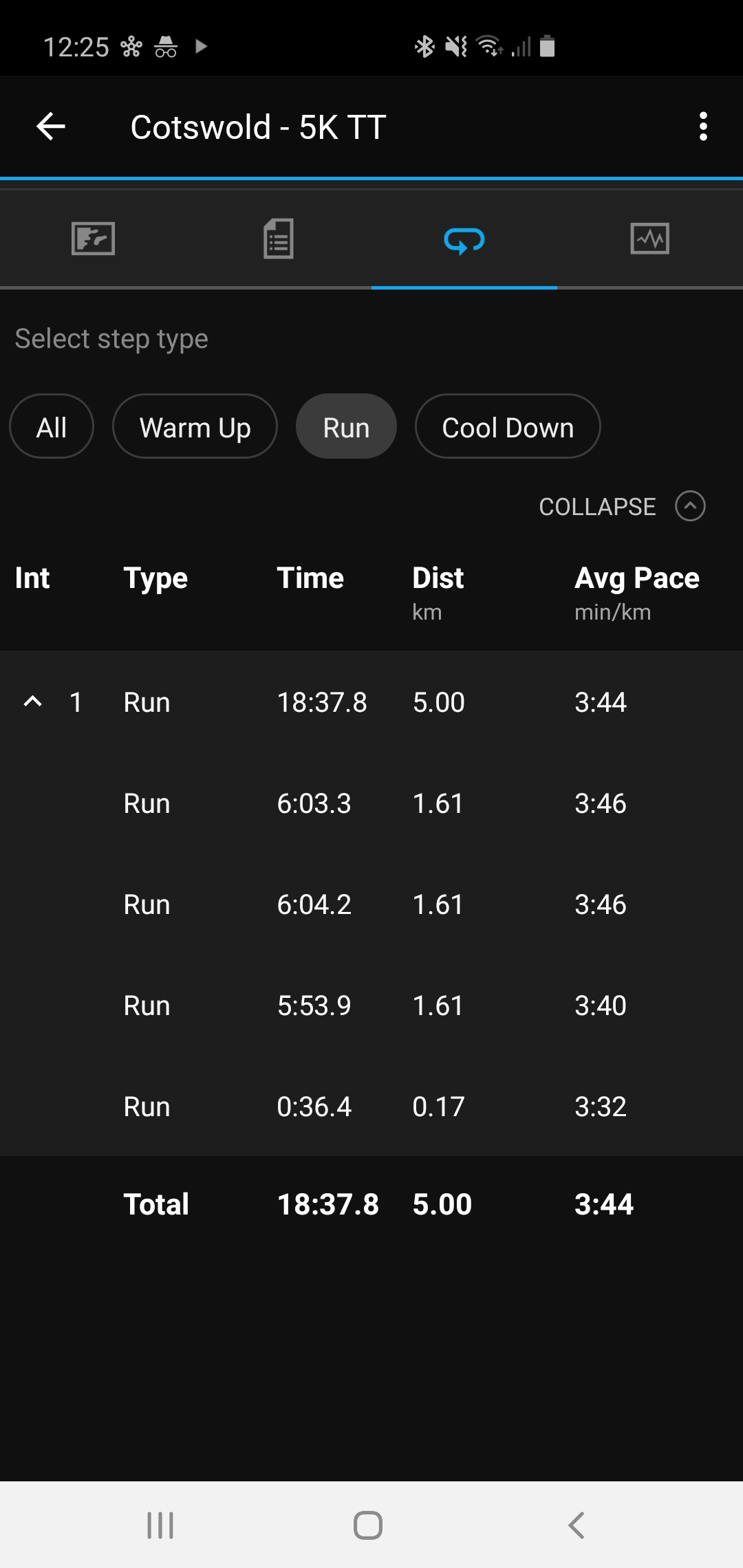This screenshot has width=743, height=1568.
Task: Tap the back arrow in header
Action: 51,127
